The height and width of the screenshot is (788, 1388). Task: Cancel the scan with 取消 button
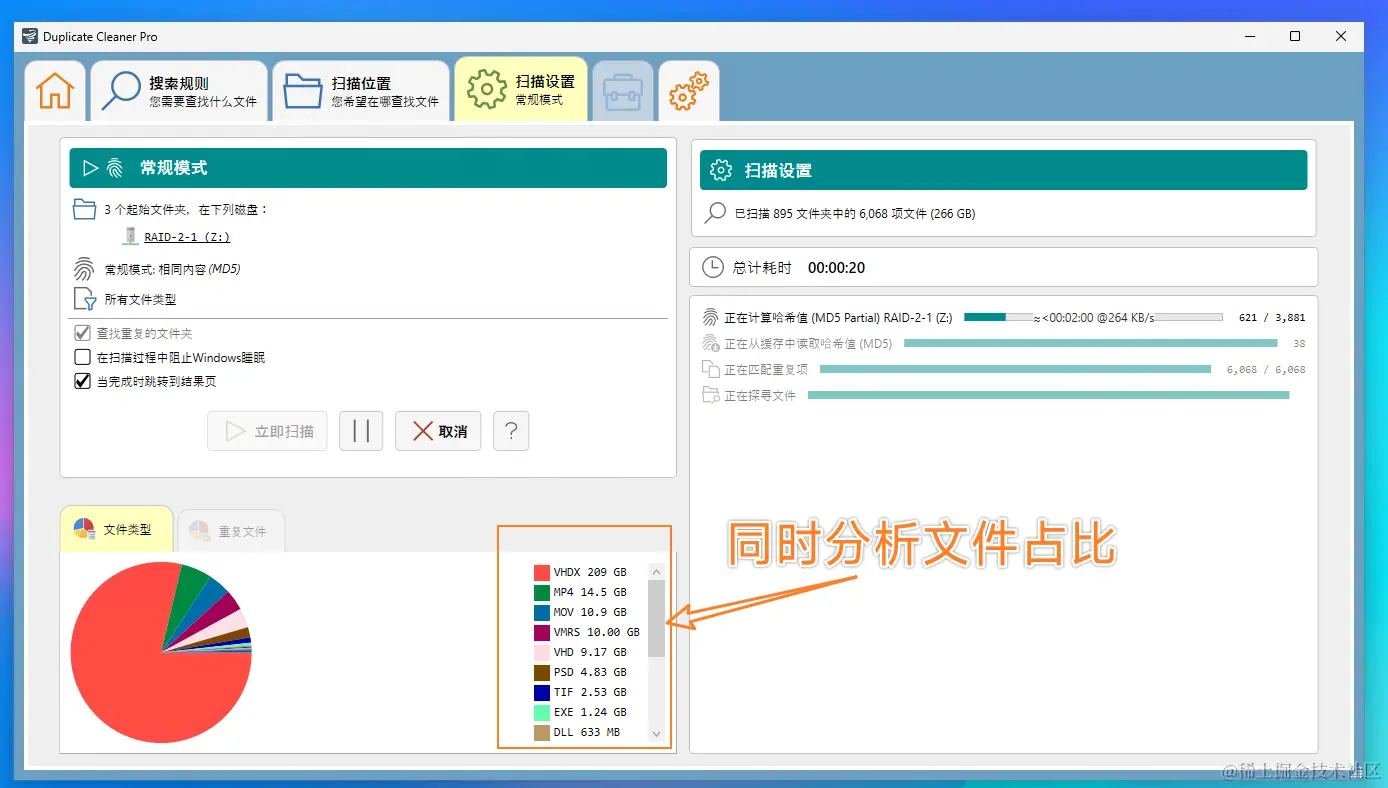pyautogui.click(x=438, y=431)
